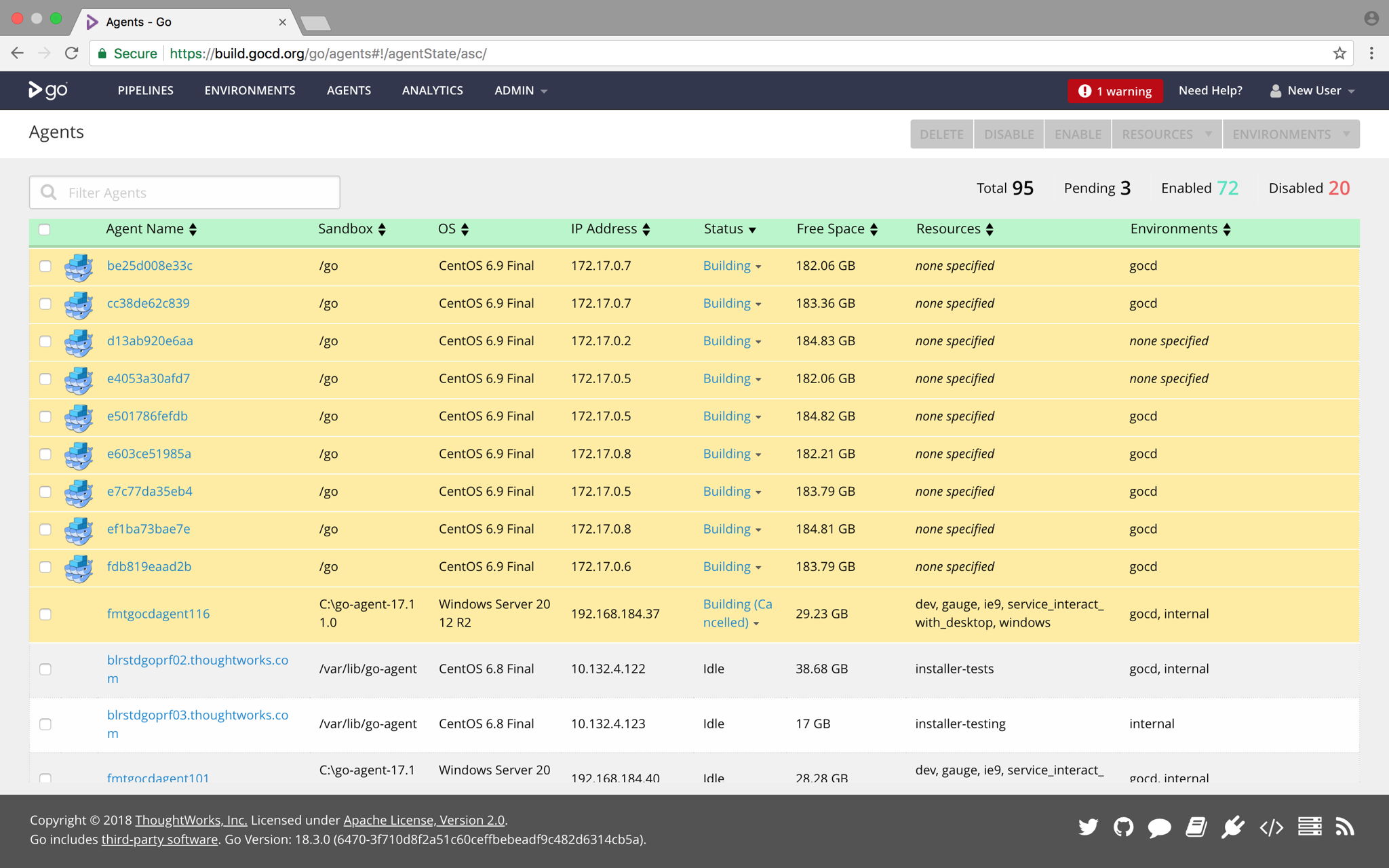
Task: Sort by the Agent Name column
Action: (151, 229)
